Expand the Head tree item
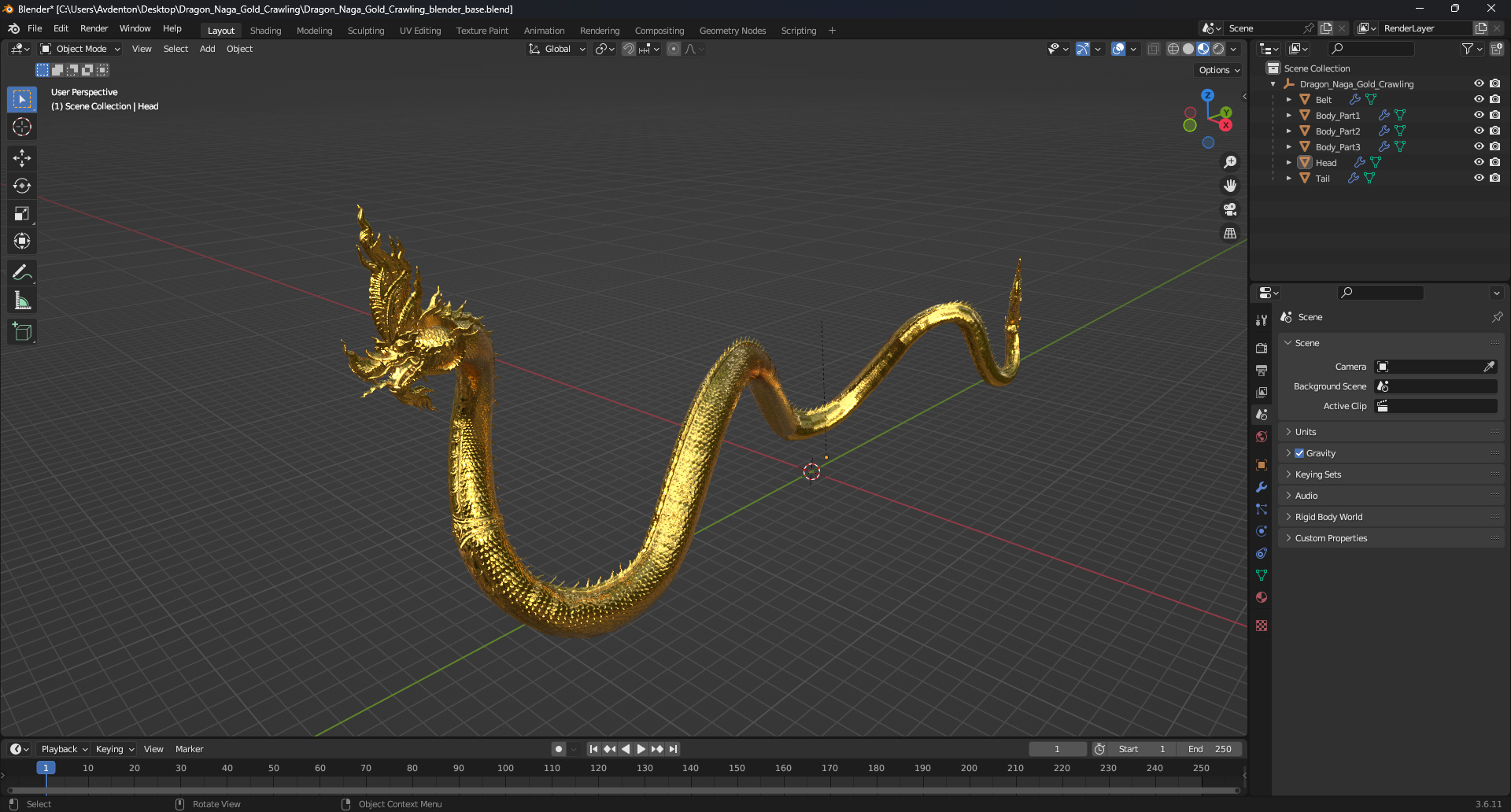The width and height of the screenshot is (1511, 812). click(1288, 163)
